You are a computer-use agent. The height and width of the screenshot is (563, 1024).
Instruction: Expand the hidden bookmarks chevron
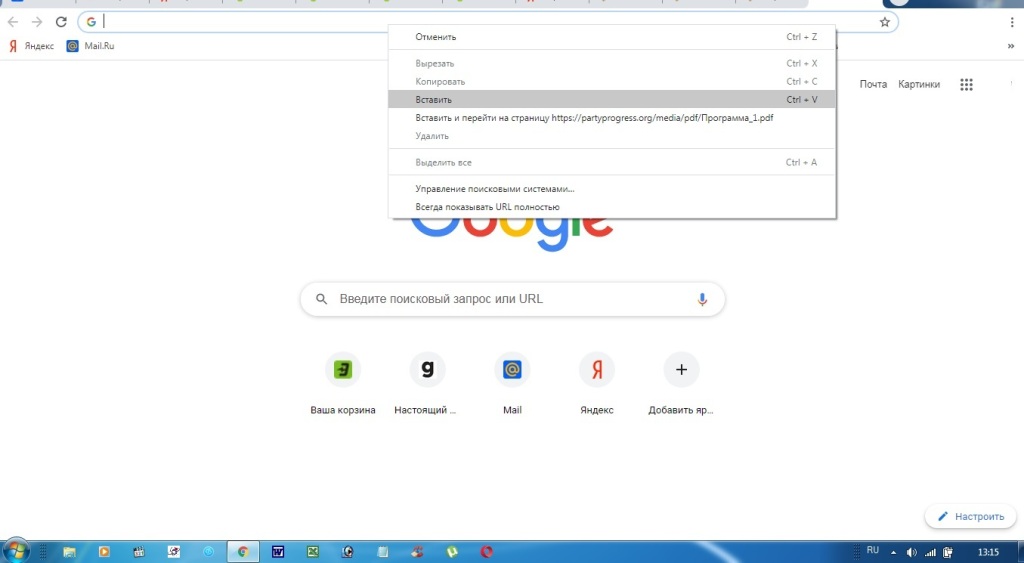(1010, 46)
